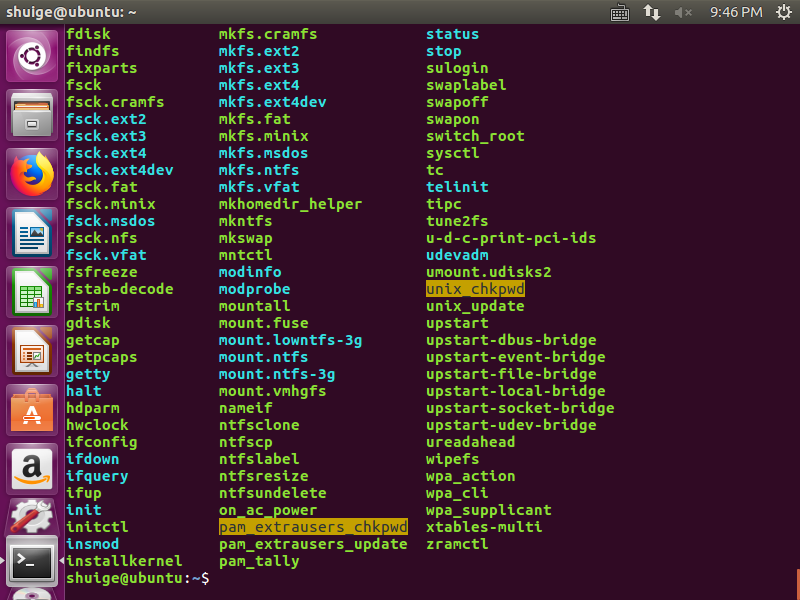Click the shuige@ubuntu:~$ prompt line
This screenshot has width=800, height=600.
coord(138,578)
